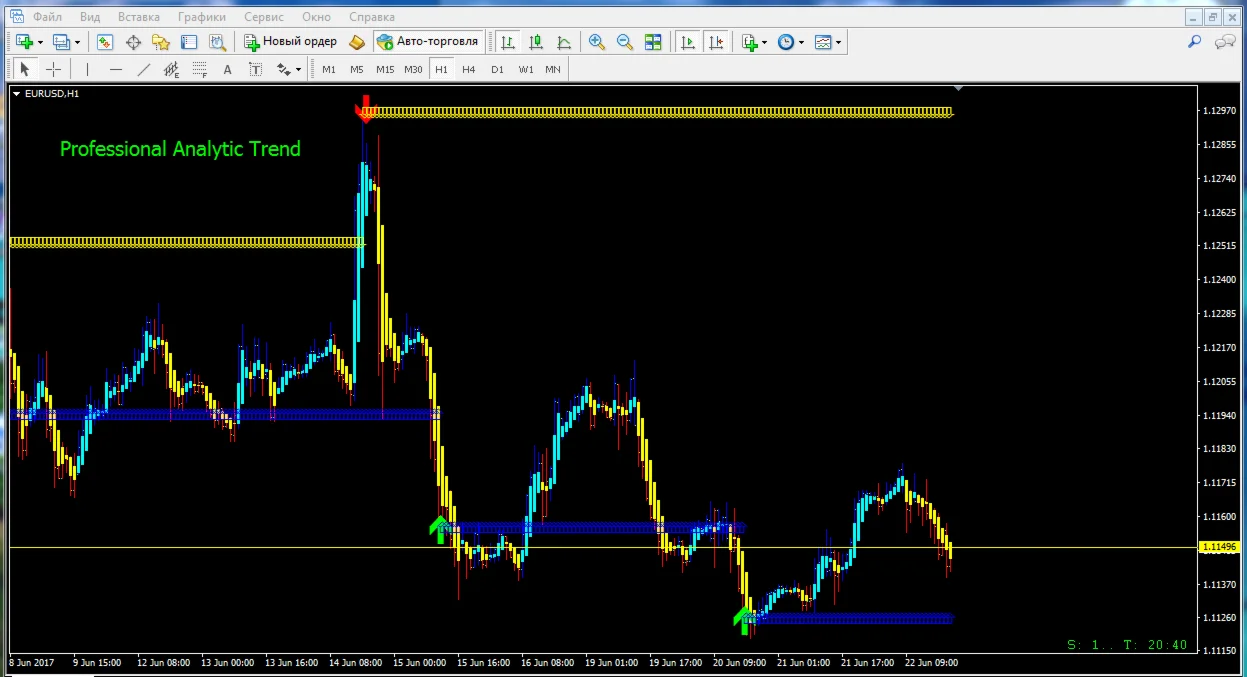
Task: Expand the Profiles dropdown arrow
Action: click(x=77, y=42)
